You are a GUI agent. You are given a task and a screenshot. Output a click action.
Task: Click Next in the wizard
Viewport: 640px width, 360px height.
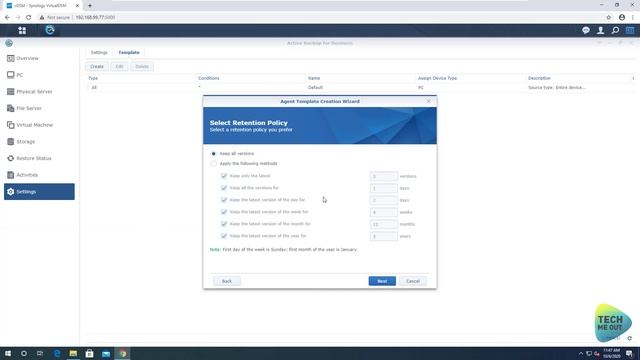(382, 281)
